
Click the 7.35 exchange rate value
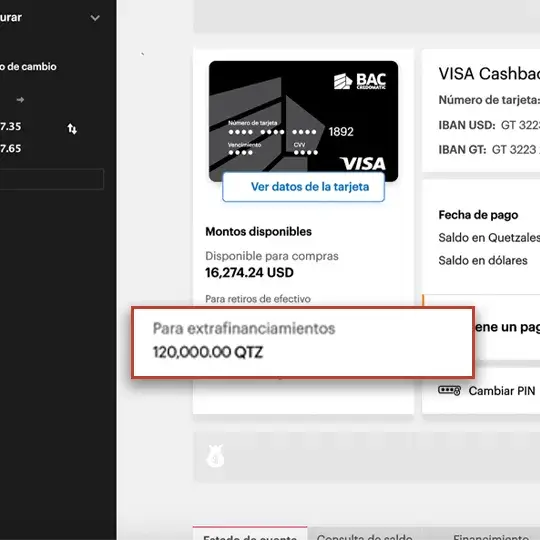point(11,126)
